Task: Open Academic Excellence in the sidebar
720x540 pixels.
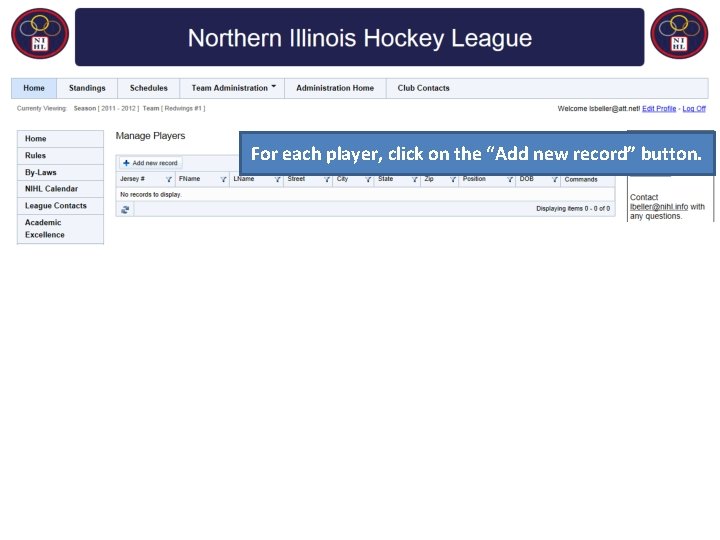Action: (x=60, y=229)
